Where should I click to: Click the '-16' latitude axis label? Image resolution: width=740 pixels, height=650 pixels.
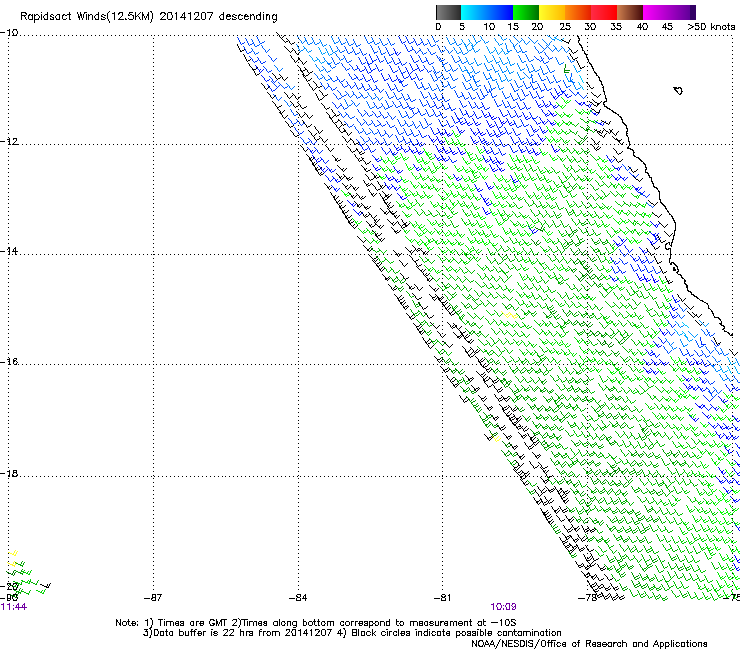pos(9,362)
